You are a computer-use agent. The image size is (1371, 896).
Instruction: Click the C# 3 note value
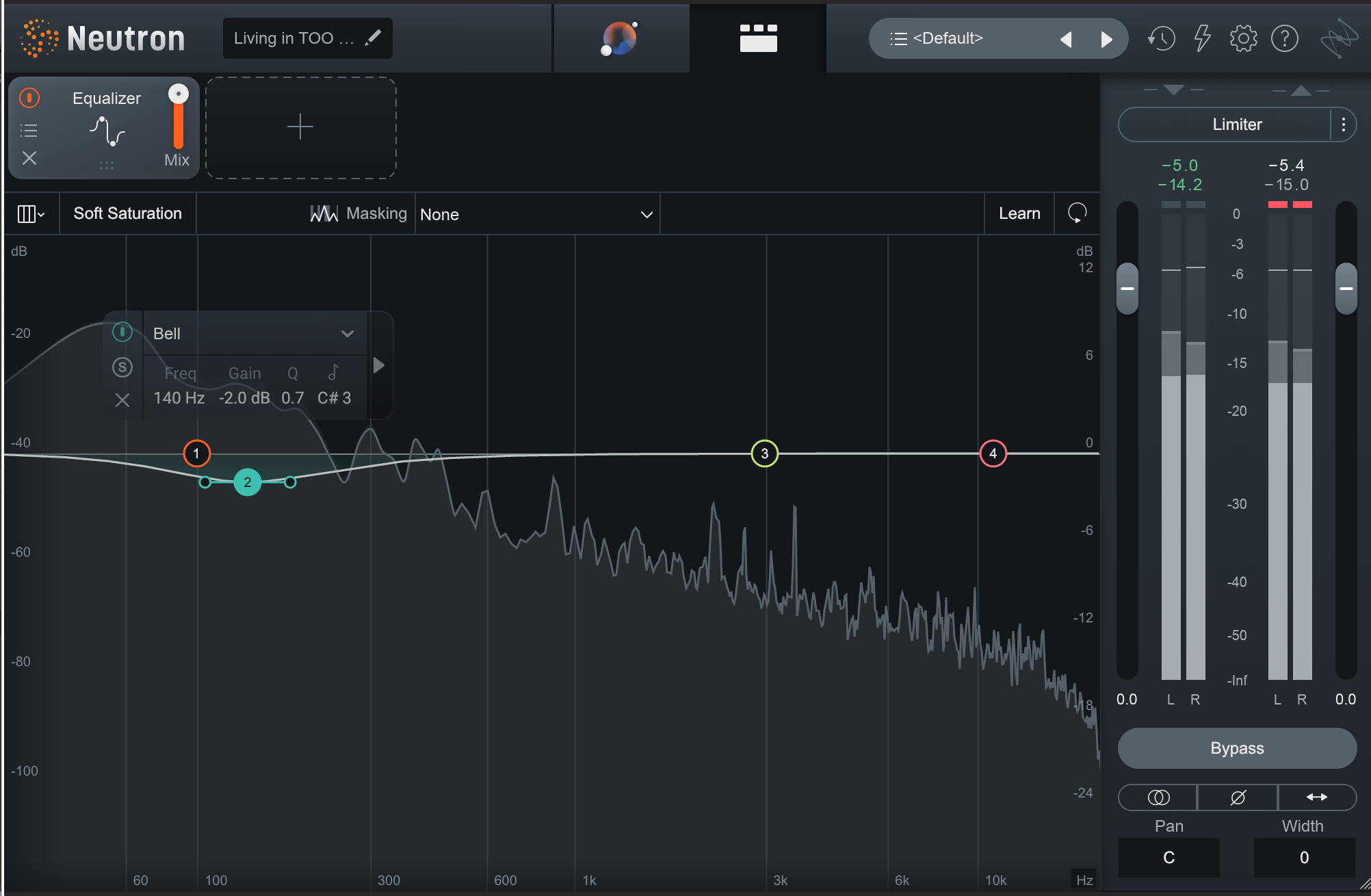coord(334,398)
